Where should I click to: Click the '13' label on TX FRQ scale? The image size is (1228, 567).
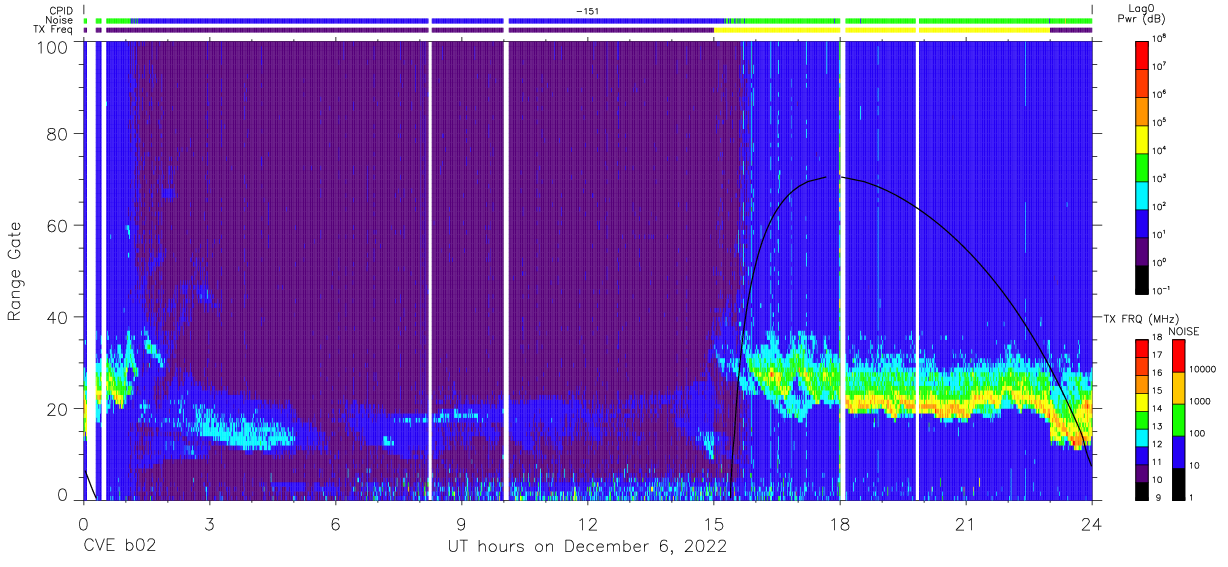[1158, 426]
